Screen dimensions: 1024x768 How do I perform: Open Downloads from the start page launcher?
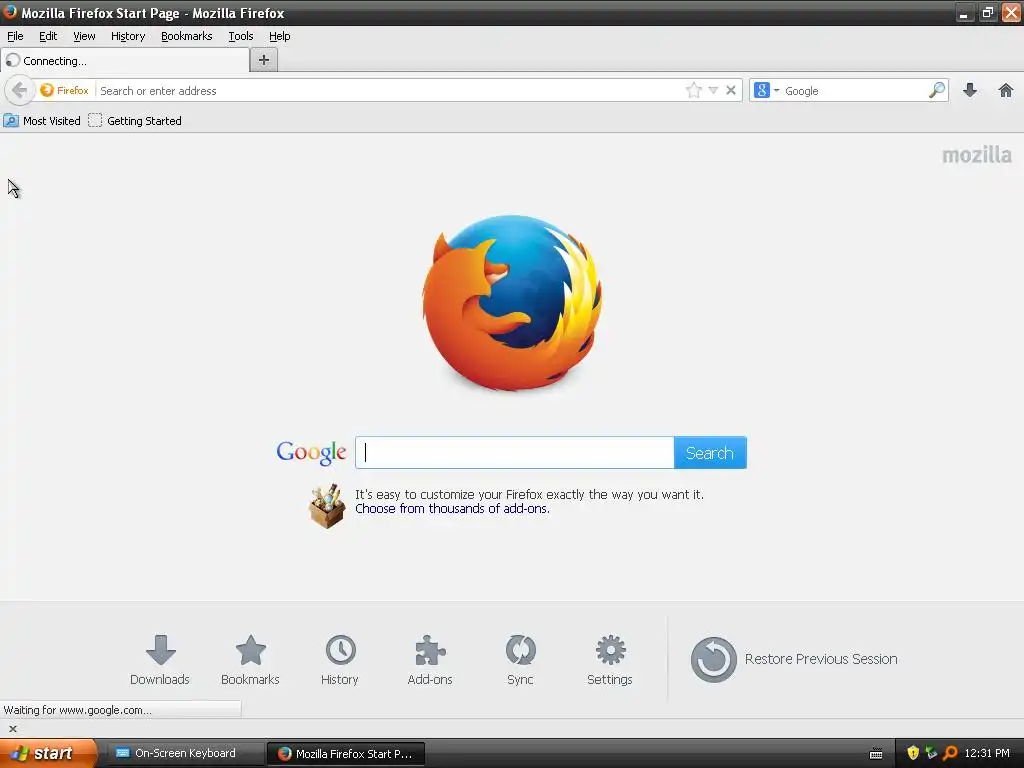pos(160,660)
